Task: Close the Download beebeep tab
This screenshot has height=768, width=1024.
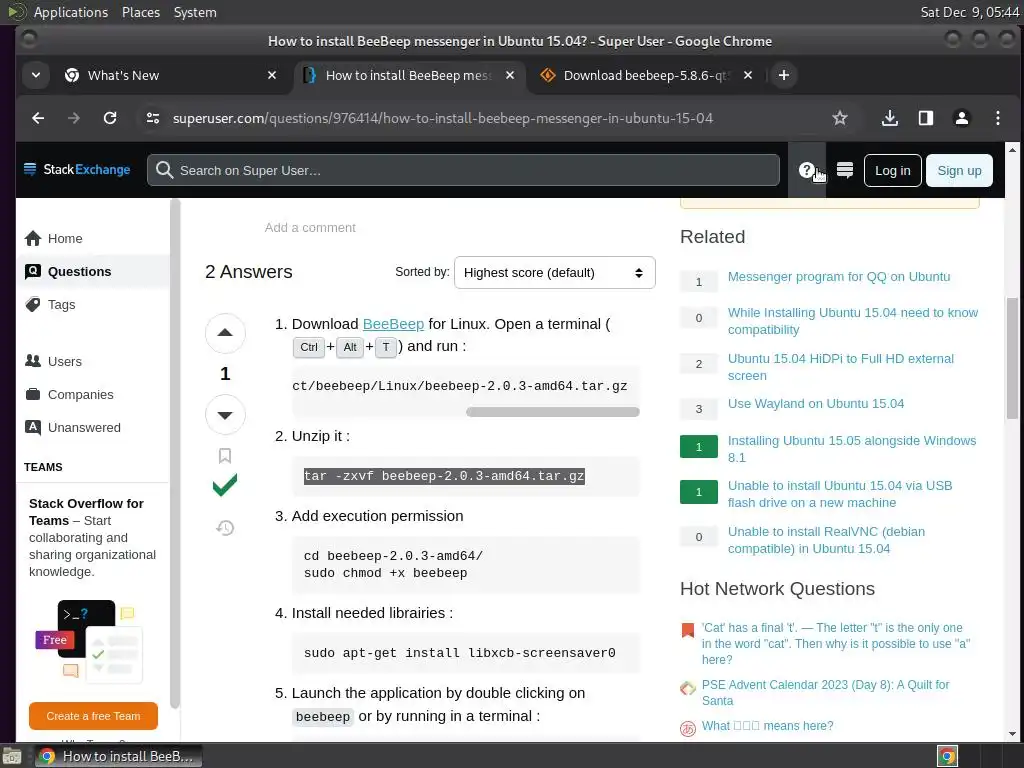Action: coord(748,75)
